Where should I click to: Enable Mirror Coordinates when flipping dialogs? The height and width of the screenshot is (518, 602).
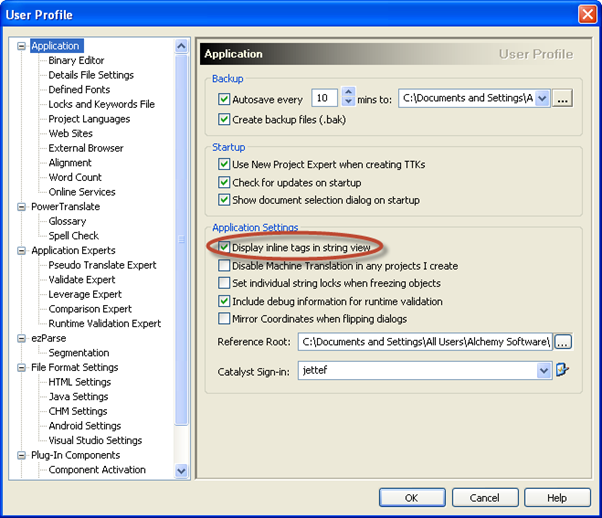tap(224, 319)
